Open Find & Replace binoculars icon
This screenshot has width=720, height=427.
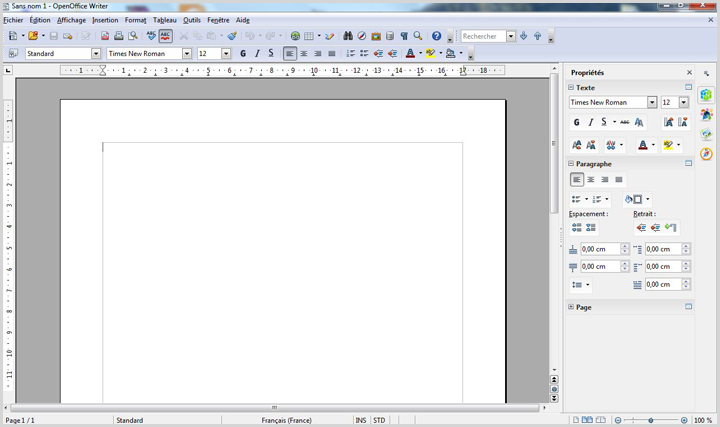[x=348, y=36]
